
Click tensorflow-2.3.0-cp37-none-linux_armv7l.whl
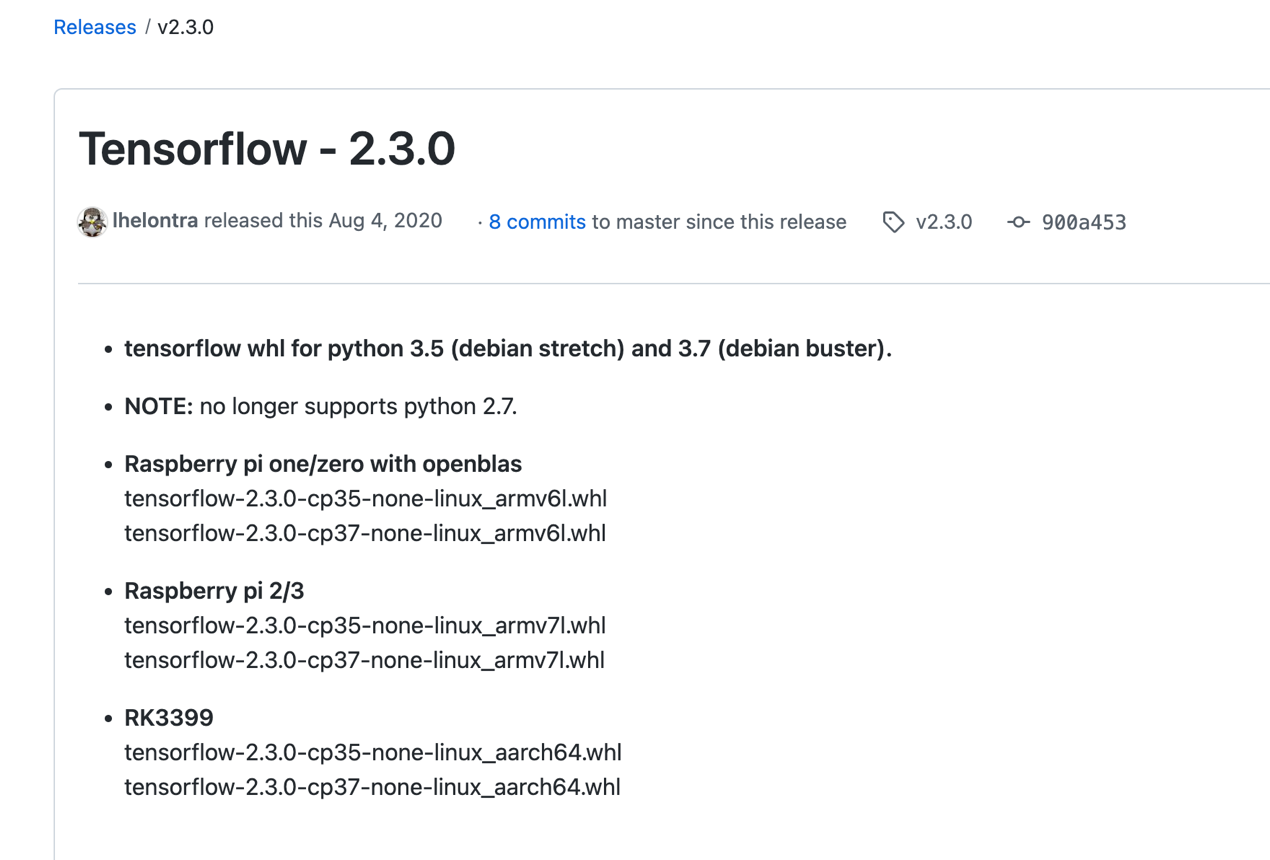point(365,660)
